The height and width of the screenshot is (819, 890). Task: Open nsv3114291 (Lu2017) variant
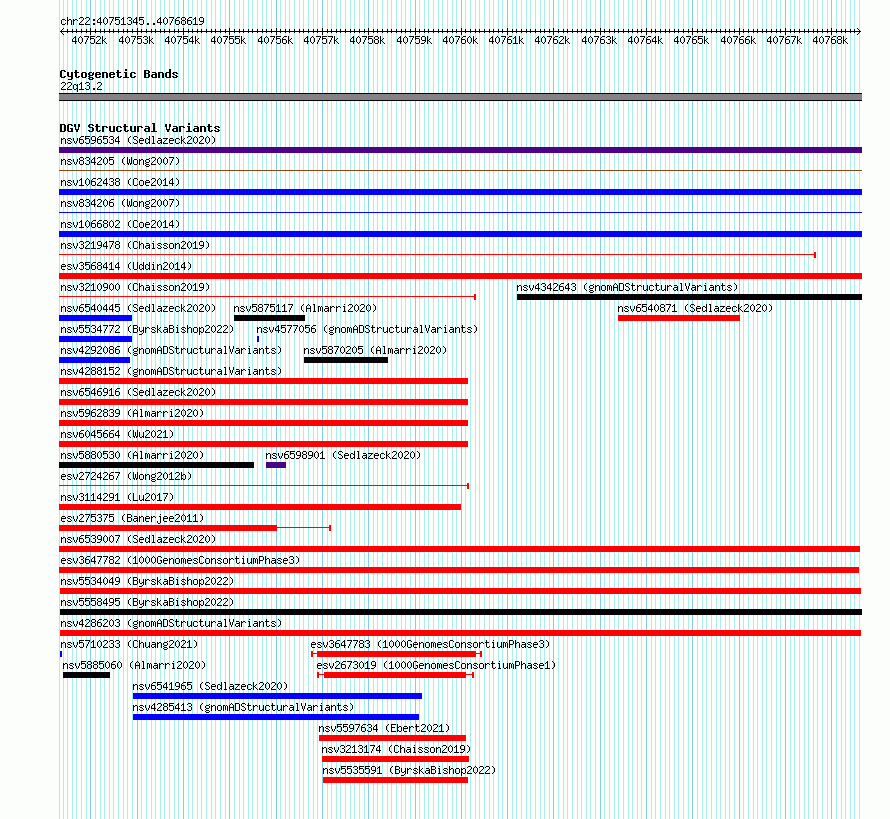coord(117,497)
